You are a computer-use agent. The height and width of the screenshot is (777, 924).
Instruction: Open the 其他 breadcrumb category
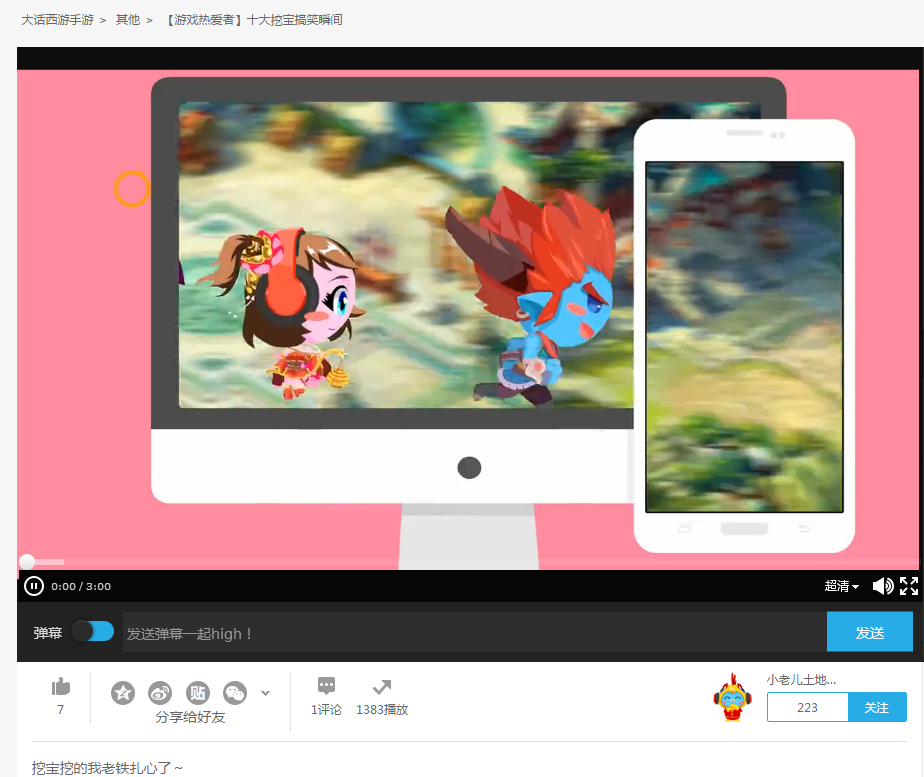tap(127, 20)
